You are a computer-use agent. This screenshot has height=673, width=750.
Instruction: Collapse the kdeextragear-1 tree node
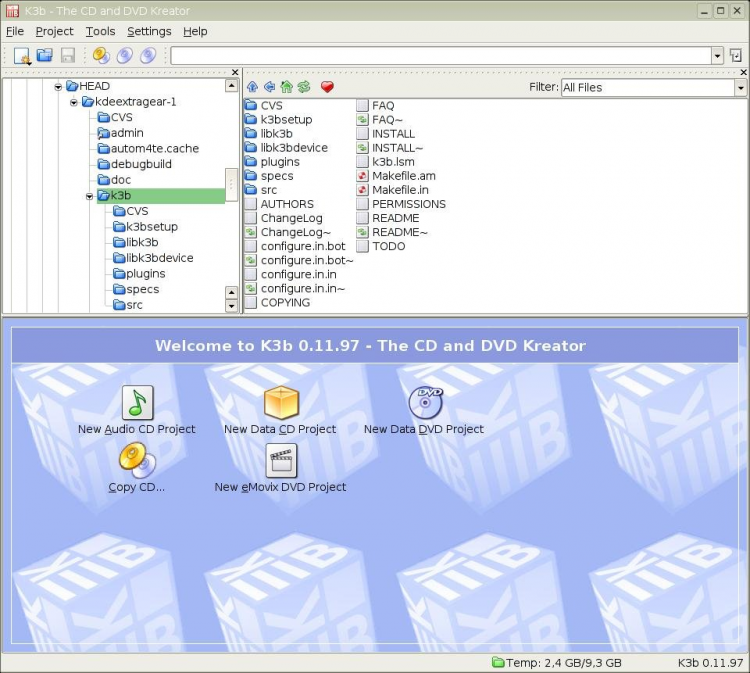74,102
